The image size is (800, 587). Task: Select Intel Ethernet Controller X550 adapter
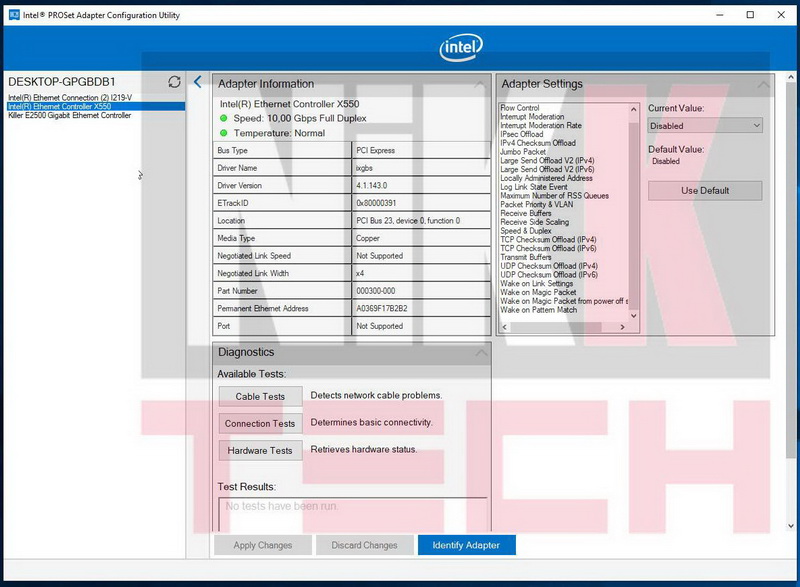(96, 107)
